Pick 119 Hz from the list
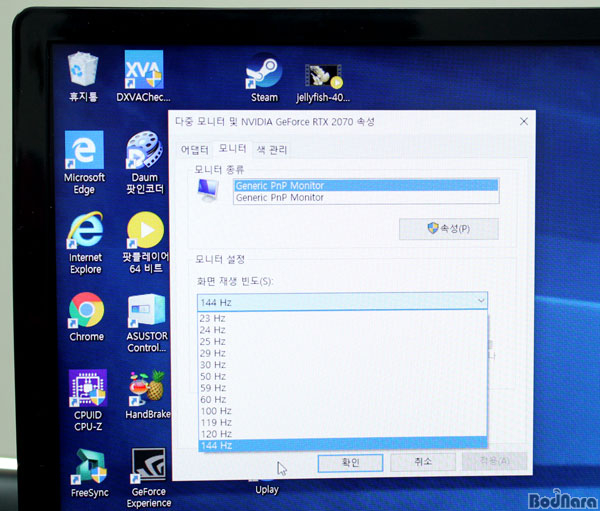 (342, 422)
